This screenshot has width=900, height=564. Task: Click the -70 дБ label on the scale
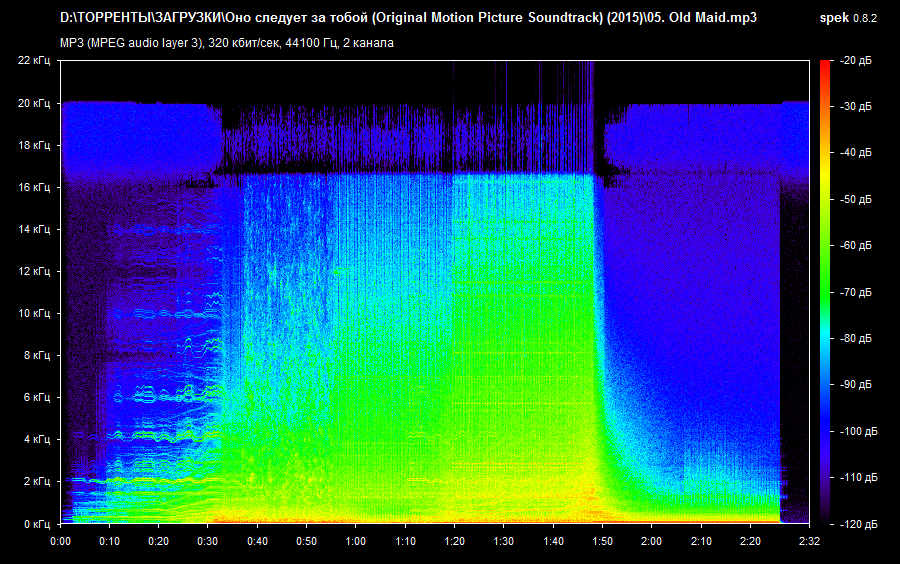tap(856, 293)
